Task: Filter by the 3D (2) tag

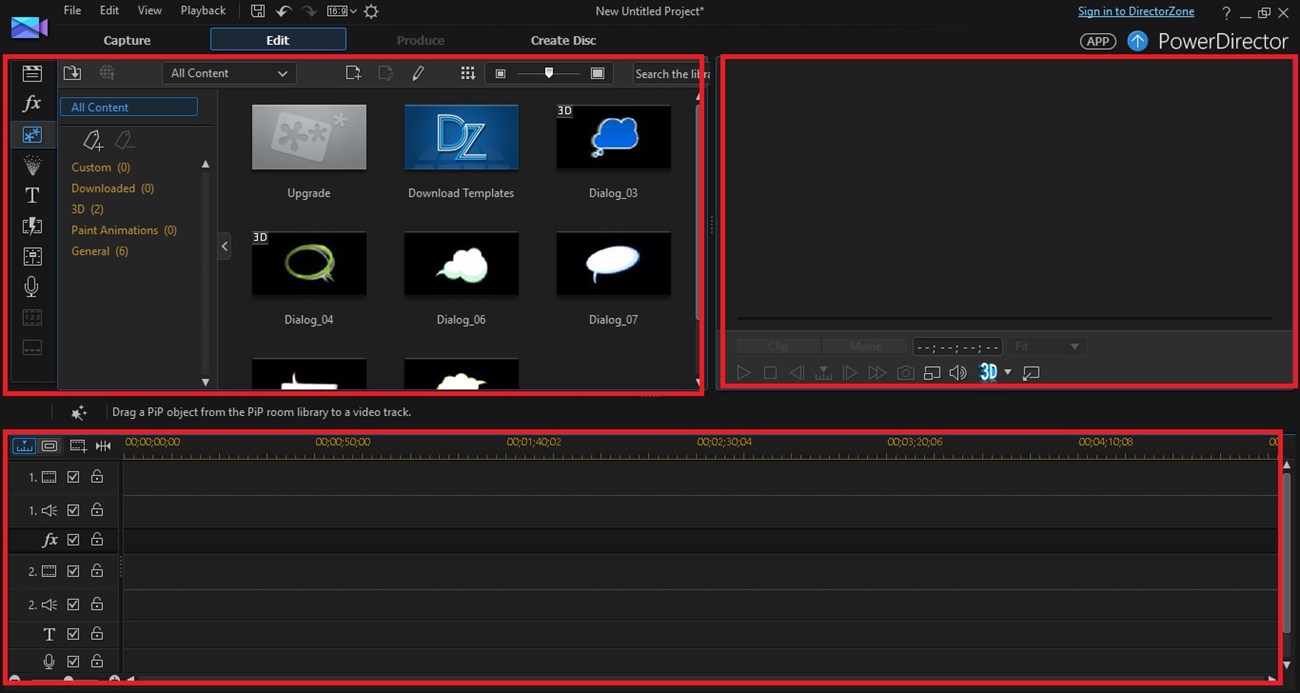Action: click(88, 209)
